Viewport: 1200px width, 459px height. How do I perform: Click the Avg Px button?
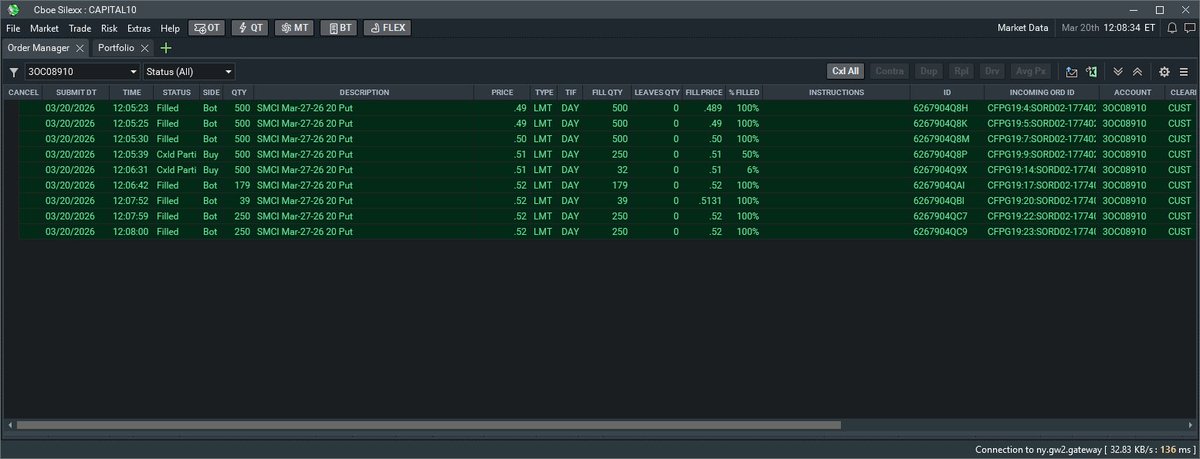tap(1030, 72)
